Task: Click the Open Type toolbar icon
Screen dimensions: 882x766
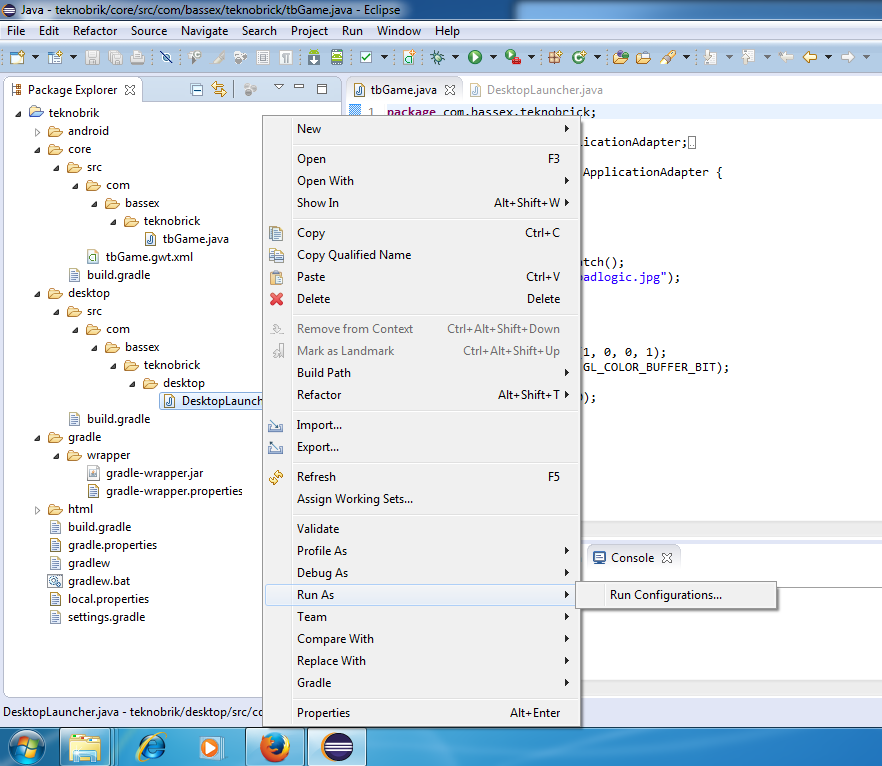Action: (621, 57)
